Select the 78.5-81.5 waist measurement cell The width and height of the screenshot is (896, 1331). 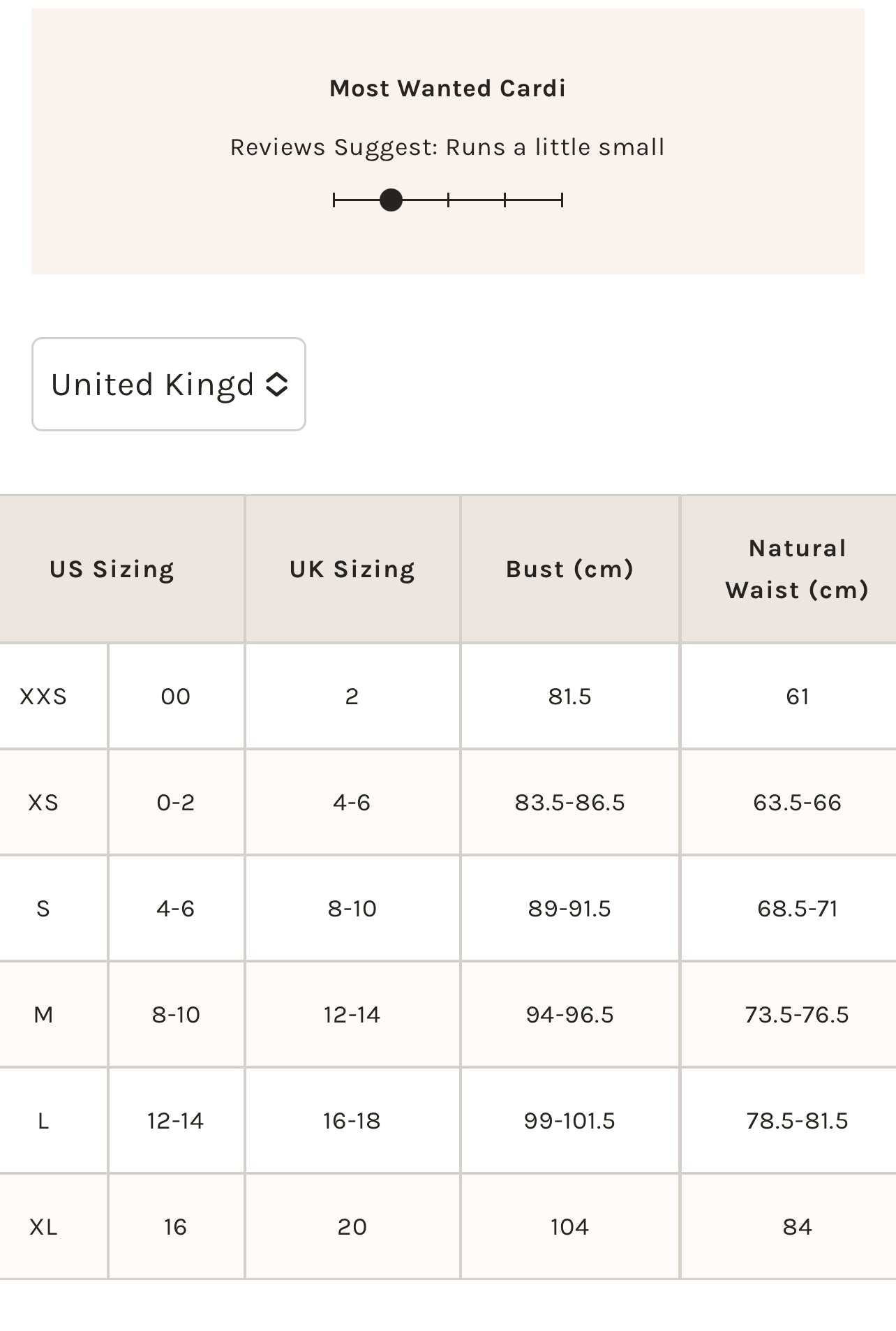pyautogui.click(x=797, y=1121)
